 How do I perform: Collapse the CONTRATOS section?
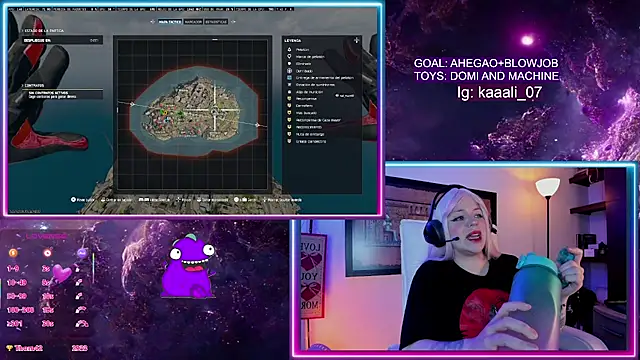click(33, 85)
